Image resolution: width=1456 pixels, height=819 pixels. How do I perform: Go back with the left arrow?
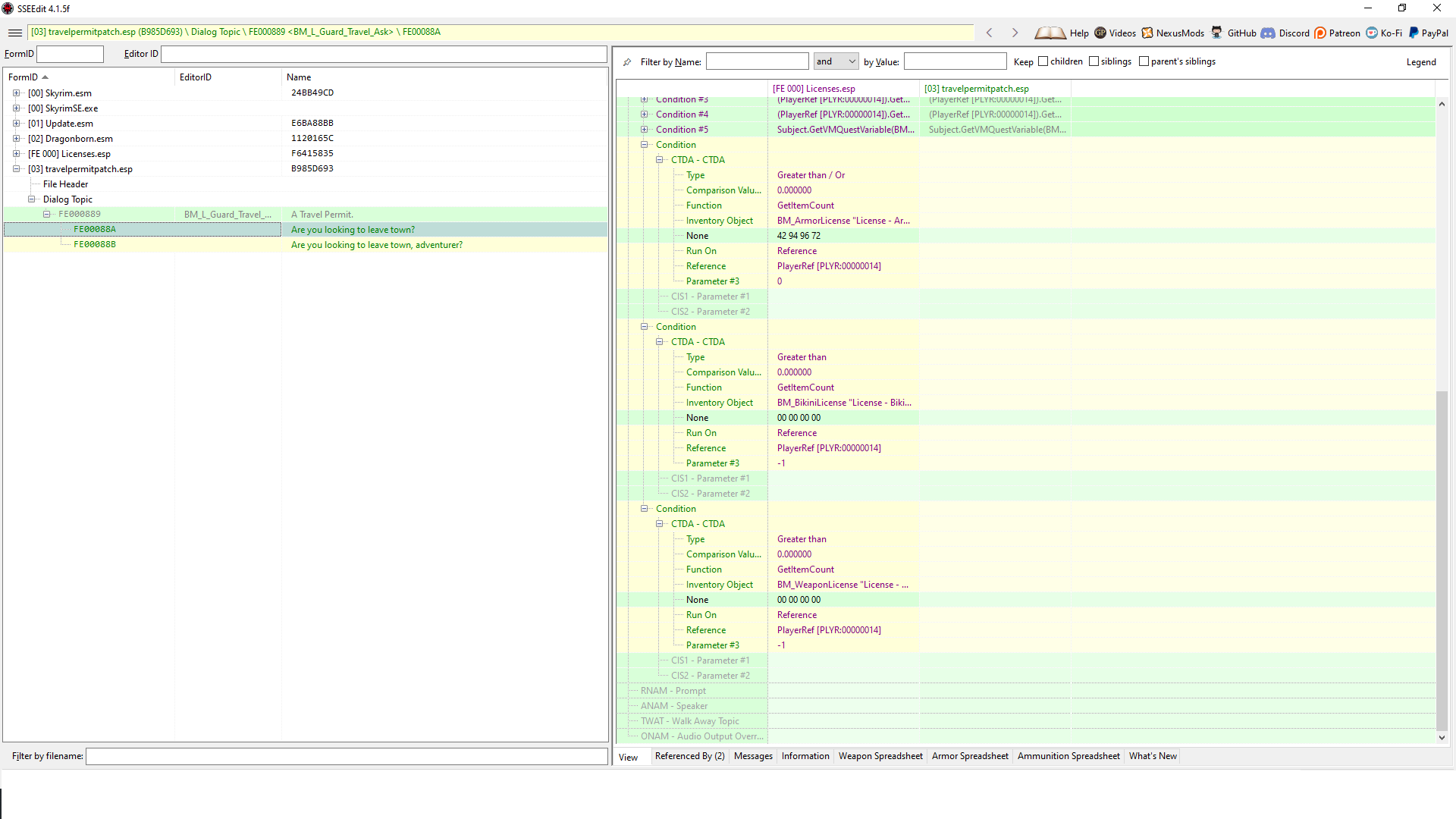pyautogui.click(x=989, y=33)
